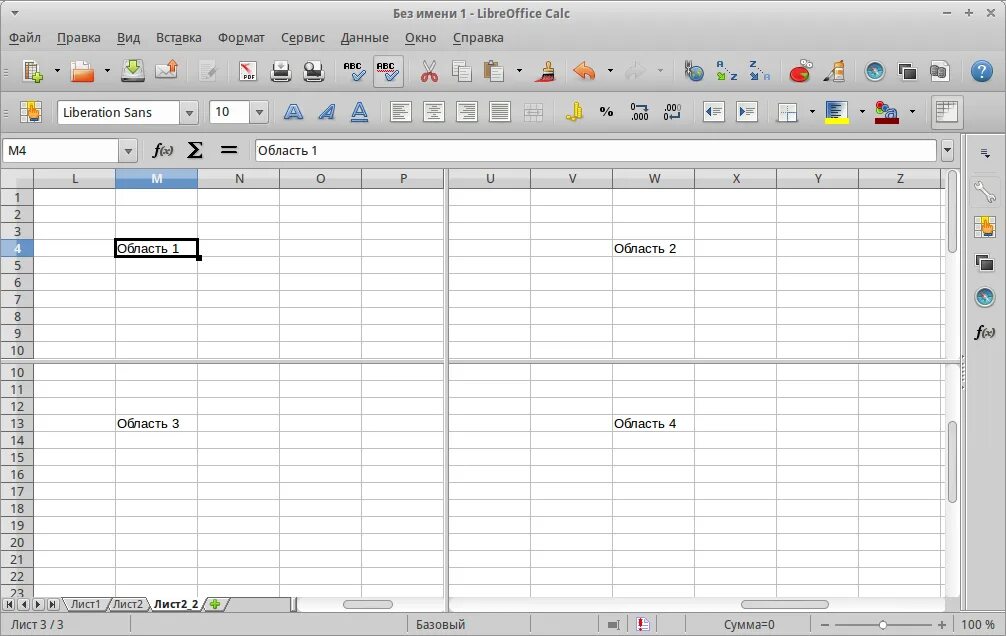Viewport: 1006px width, 636px height.
Task: Apply currency number format
Action: [x=574, y=112]
